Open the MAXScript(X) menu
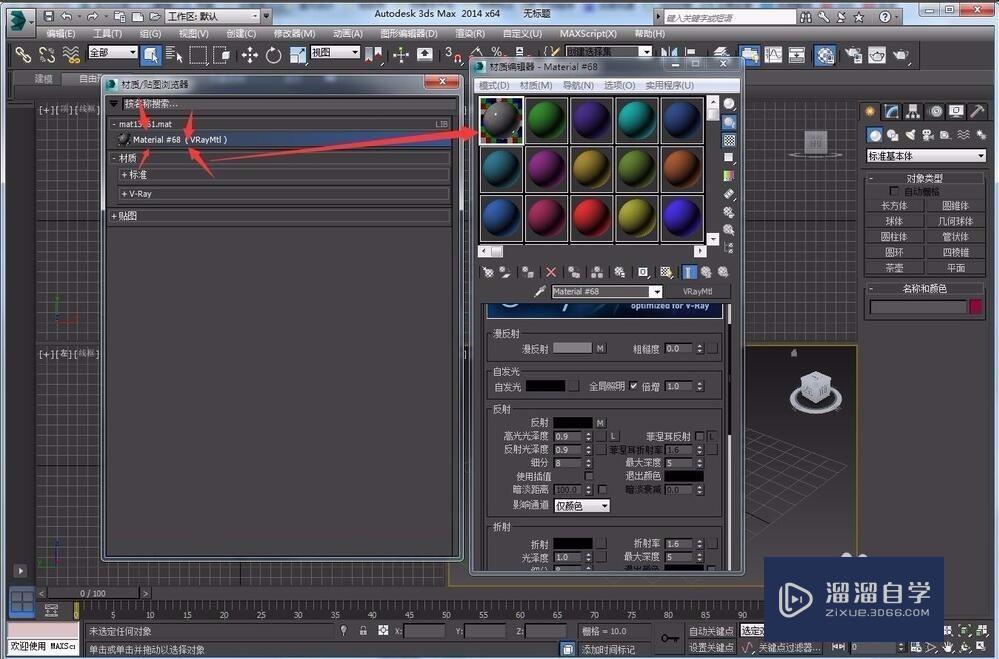 588,33
